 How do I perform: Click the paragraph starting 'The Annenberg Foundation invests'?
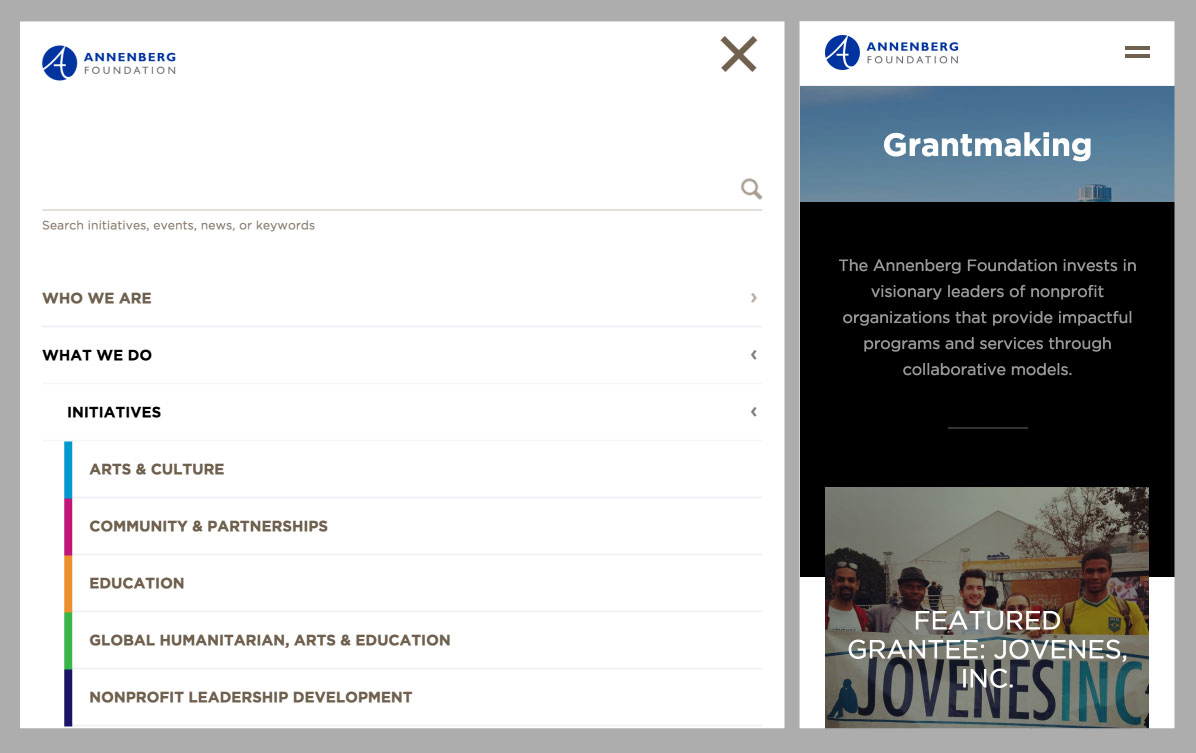pos(987,317)
